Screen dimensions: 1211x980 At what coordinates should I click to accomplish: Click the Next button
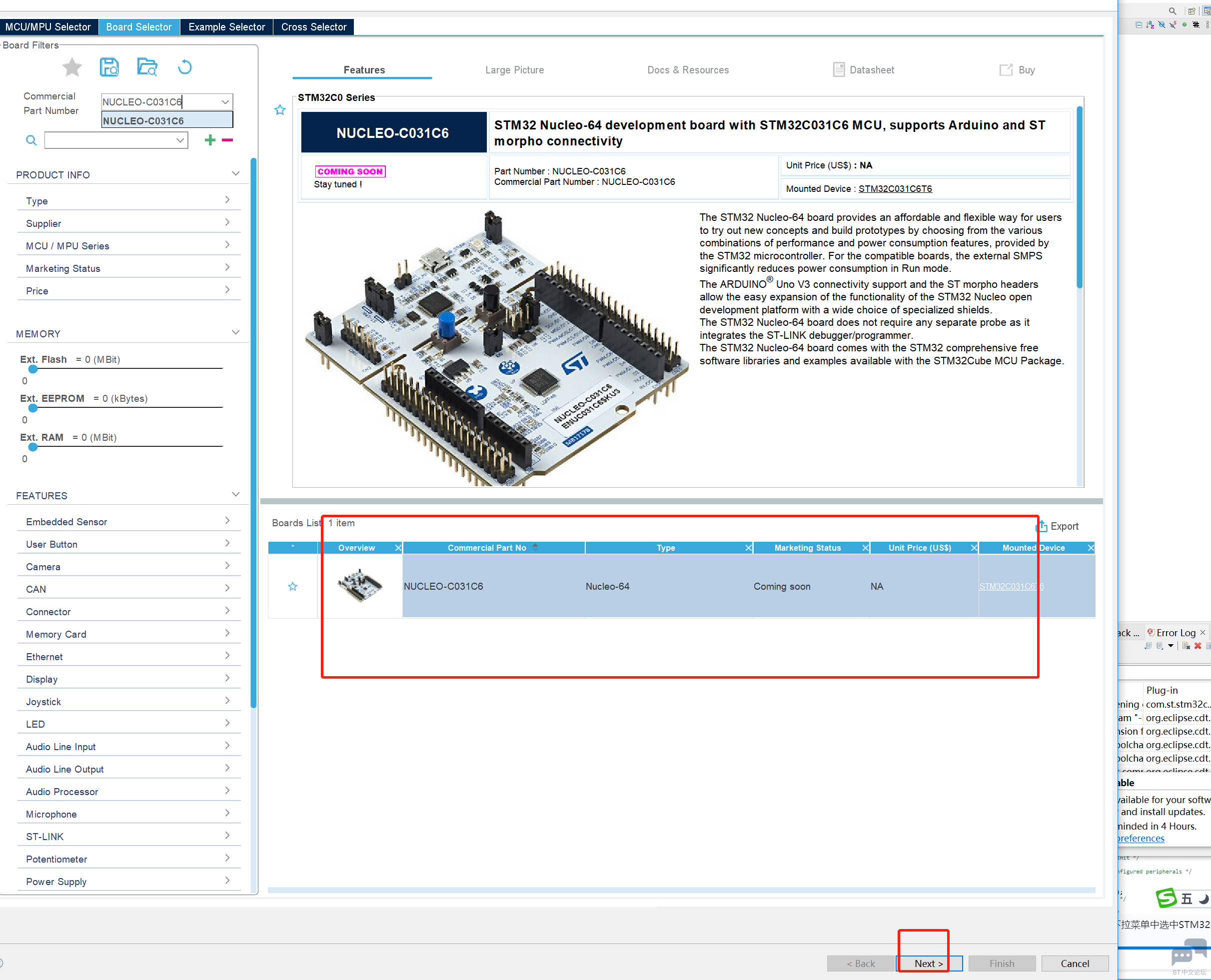[929, 963]
